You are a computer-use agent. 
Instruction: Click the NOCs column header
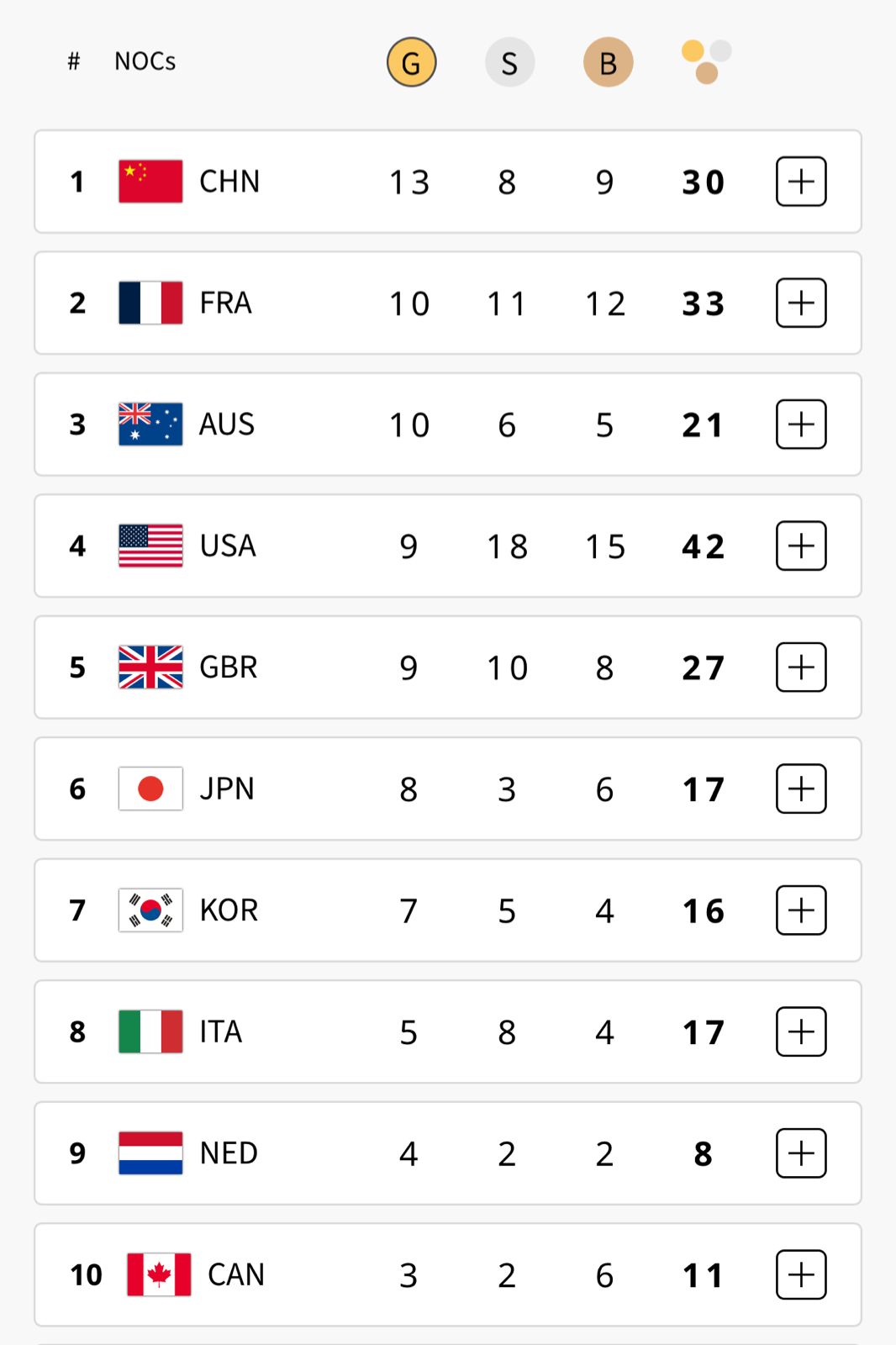click(145, 61)
